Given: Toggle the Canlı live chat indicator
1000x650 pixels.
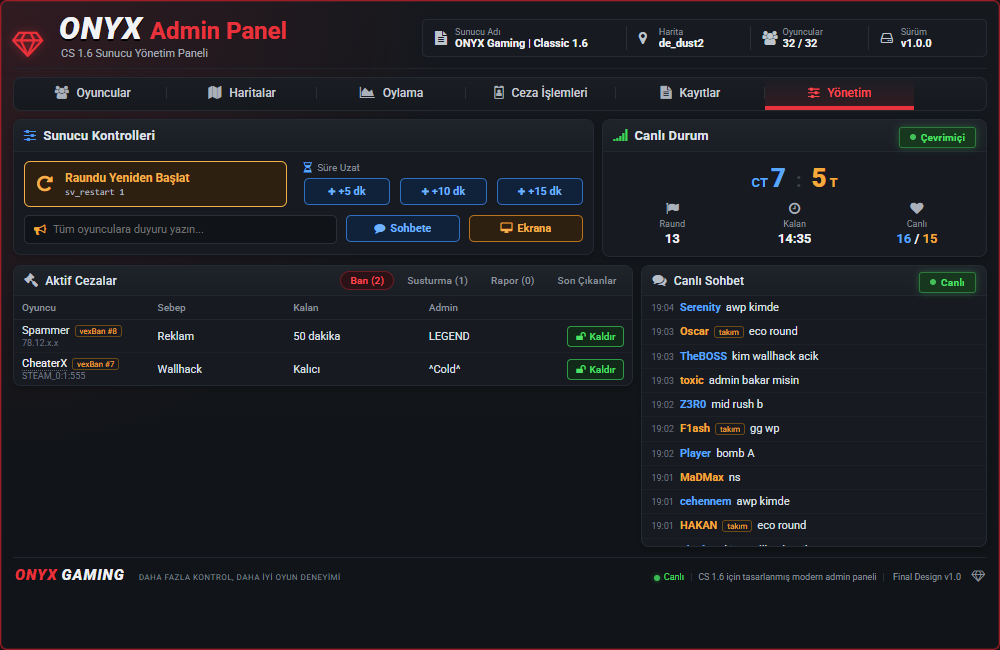Looking at the screenshot, I should [947, 283].
